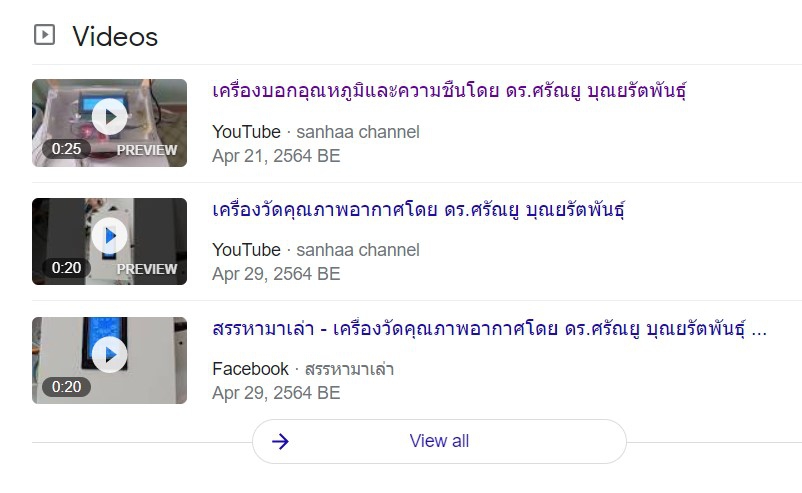Image resolution: width=802 pixels, height=493 pixels.
Task: Open the เครื่องบอกอุณหภูมิและความชื้น video title link
Action: click(449, 91)
